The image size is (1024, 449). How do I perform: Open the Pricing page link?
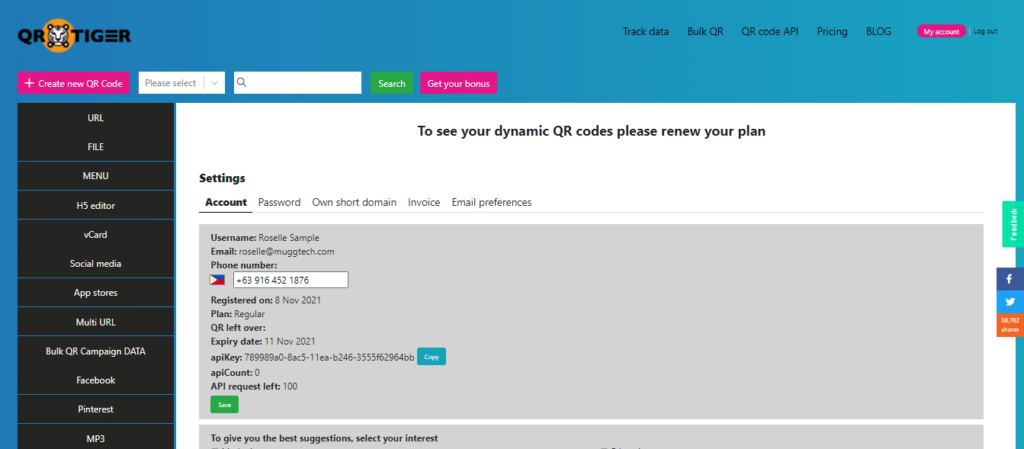pos(832,31)
